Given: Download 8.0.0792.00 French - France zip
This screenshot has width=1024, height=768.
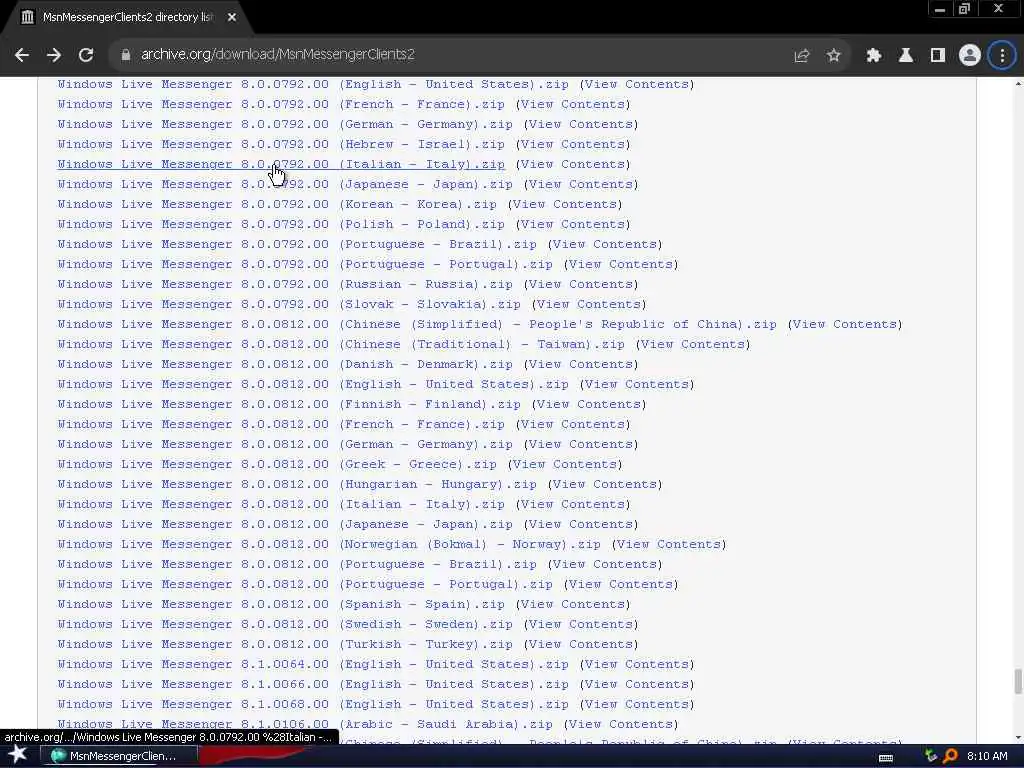Looking at the screenshot, I should 281,104.
